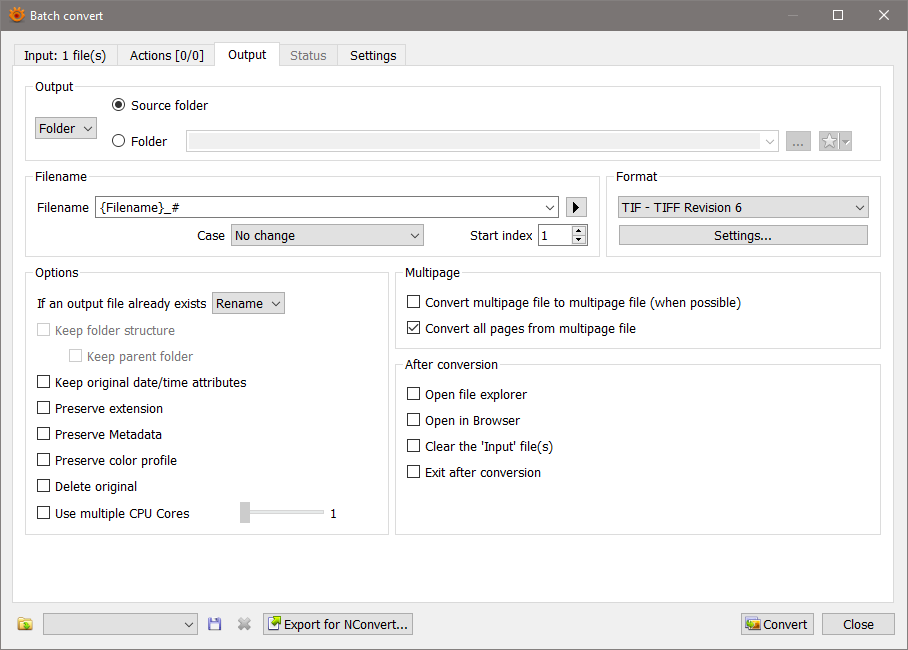This screenshot has width=908, height=650.
Task: Open the TIF format dropdown
Action: (x=743, y=207)
